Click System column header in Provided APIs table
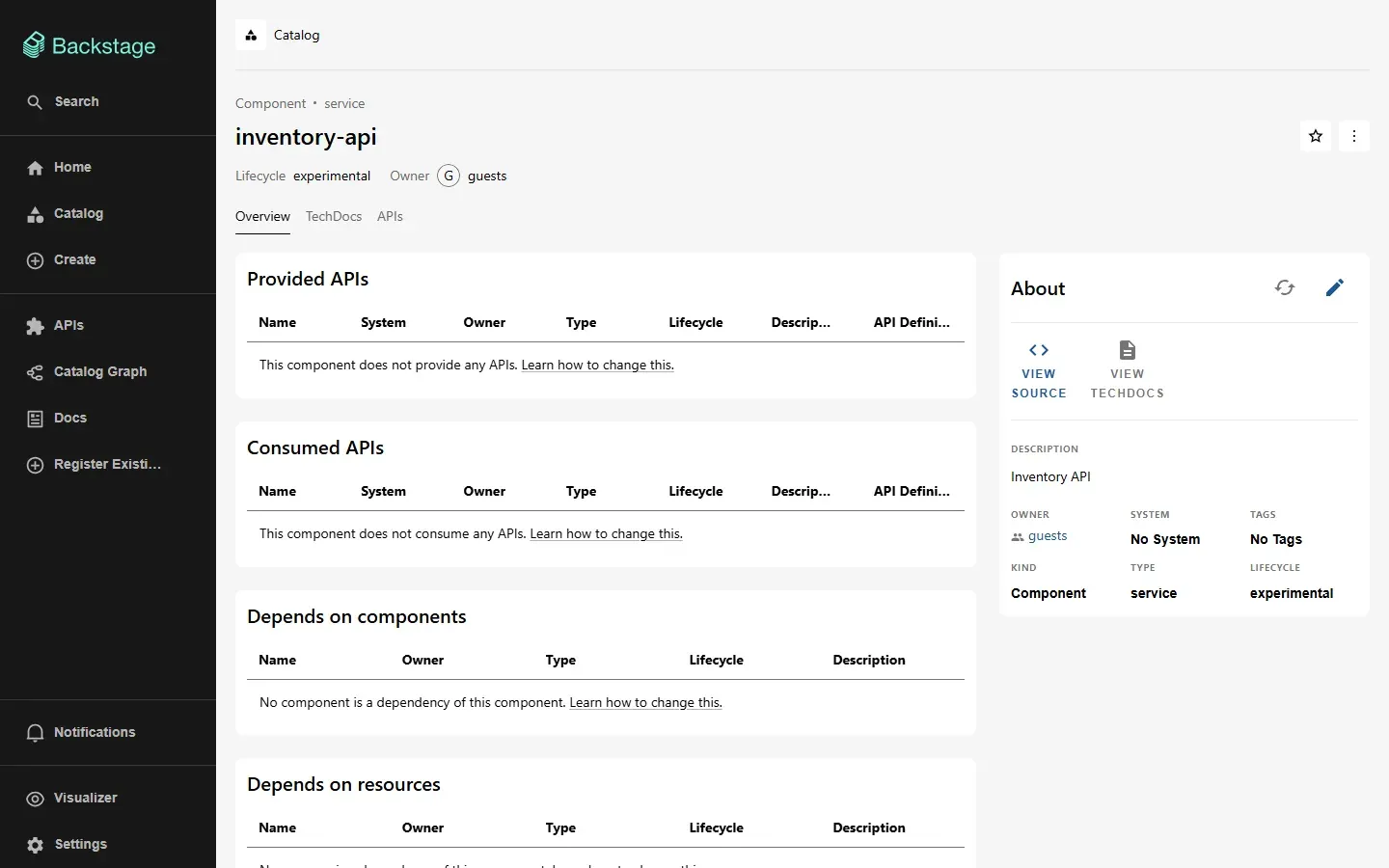The image size is (1389, 868). [x=383, y=322]
